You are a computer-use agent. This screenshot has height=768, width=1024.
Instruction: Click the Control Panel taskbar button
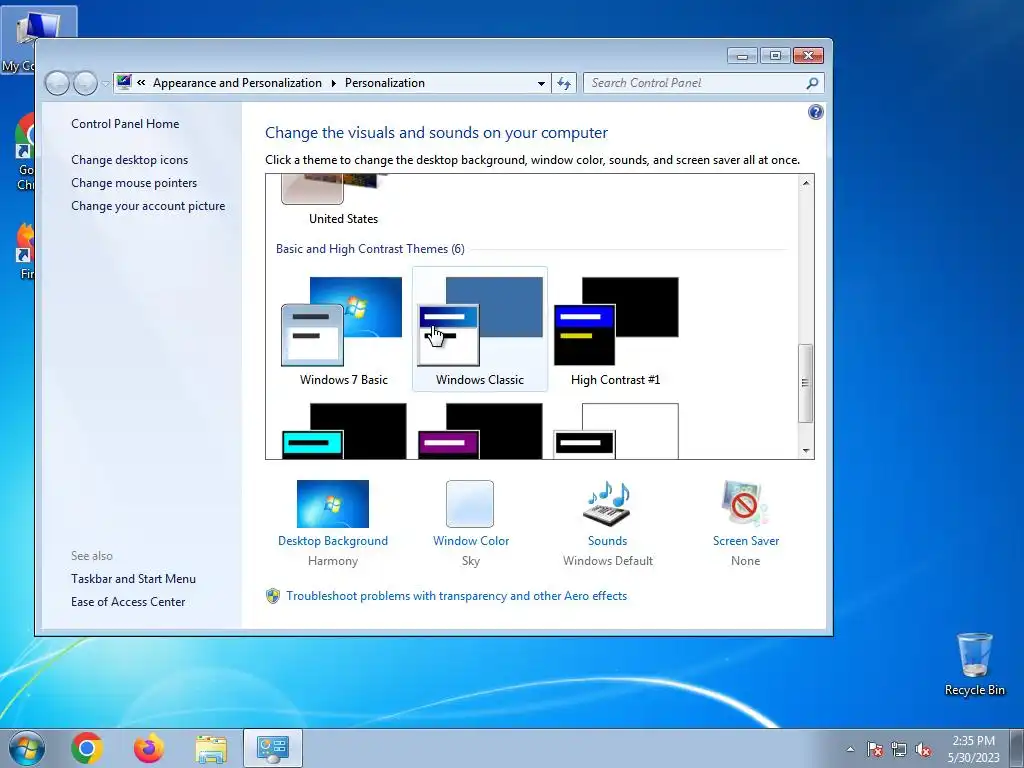click(x=273, y=748)
